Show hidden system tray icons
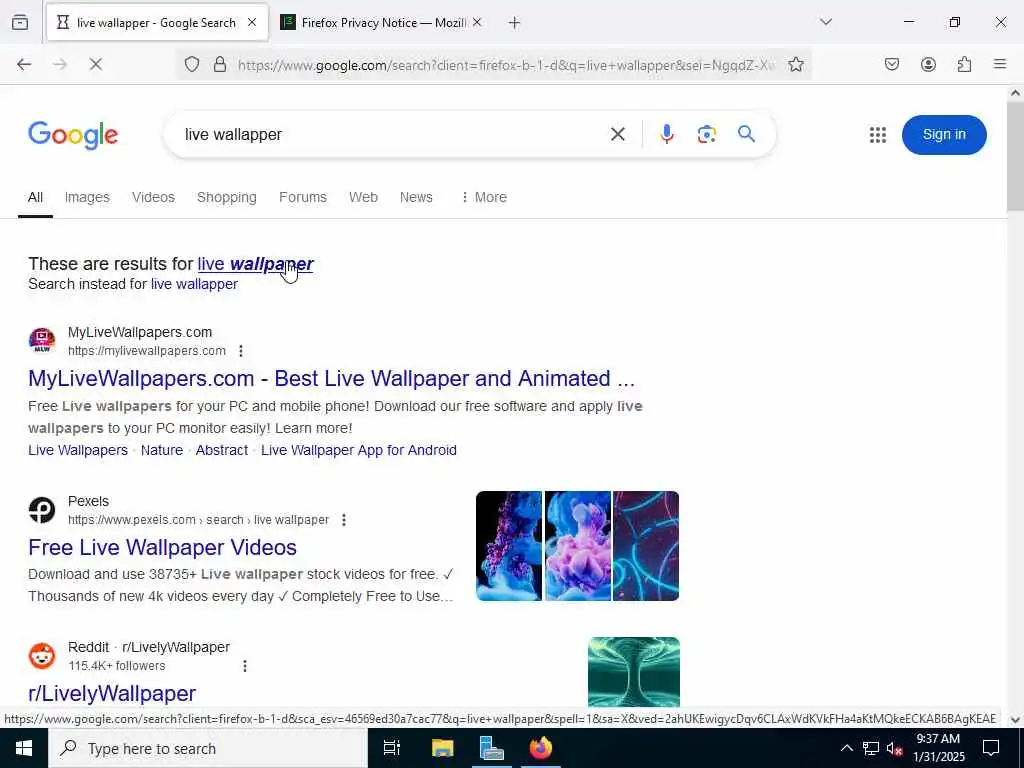Image resolution: width=1024 pixels, height=768 pixels. (x=846, y=748)
